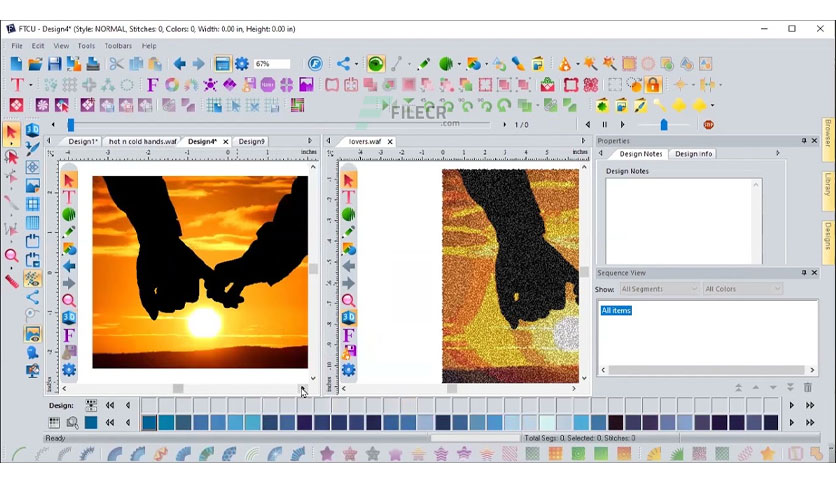Image resolution: width=836 pixels, height=484 pixels.
Task: Close the Design4 tab
Action: (x=226, y=142)
